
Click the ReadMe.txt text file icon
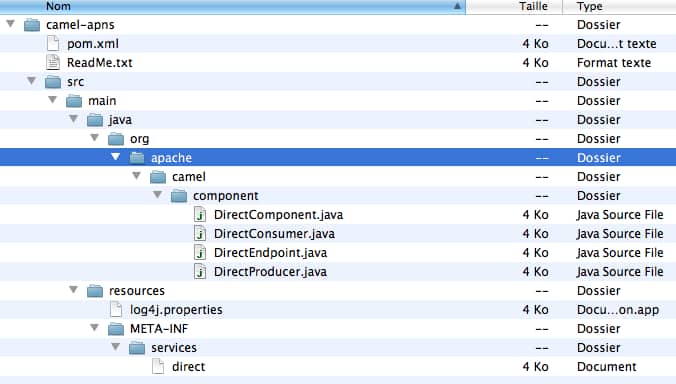coord(53,62)
